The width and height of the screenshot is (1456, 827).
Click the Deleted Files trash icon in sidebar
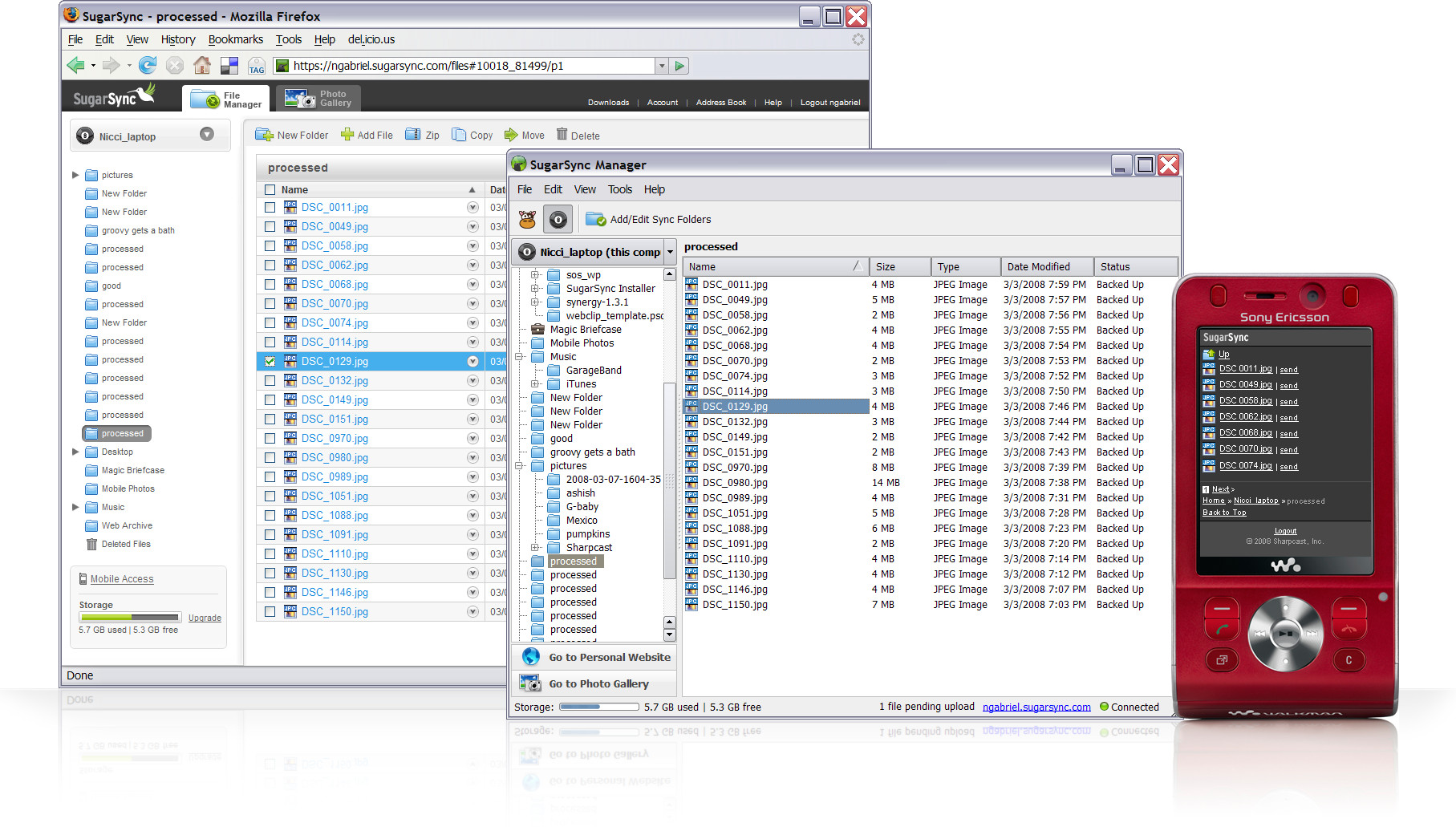pyautogui.click(x=91, y=544)
